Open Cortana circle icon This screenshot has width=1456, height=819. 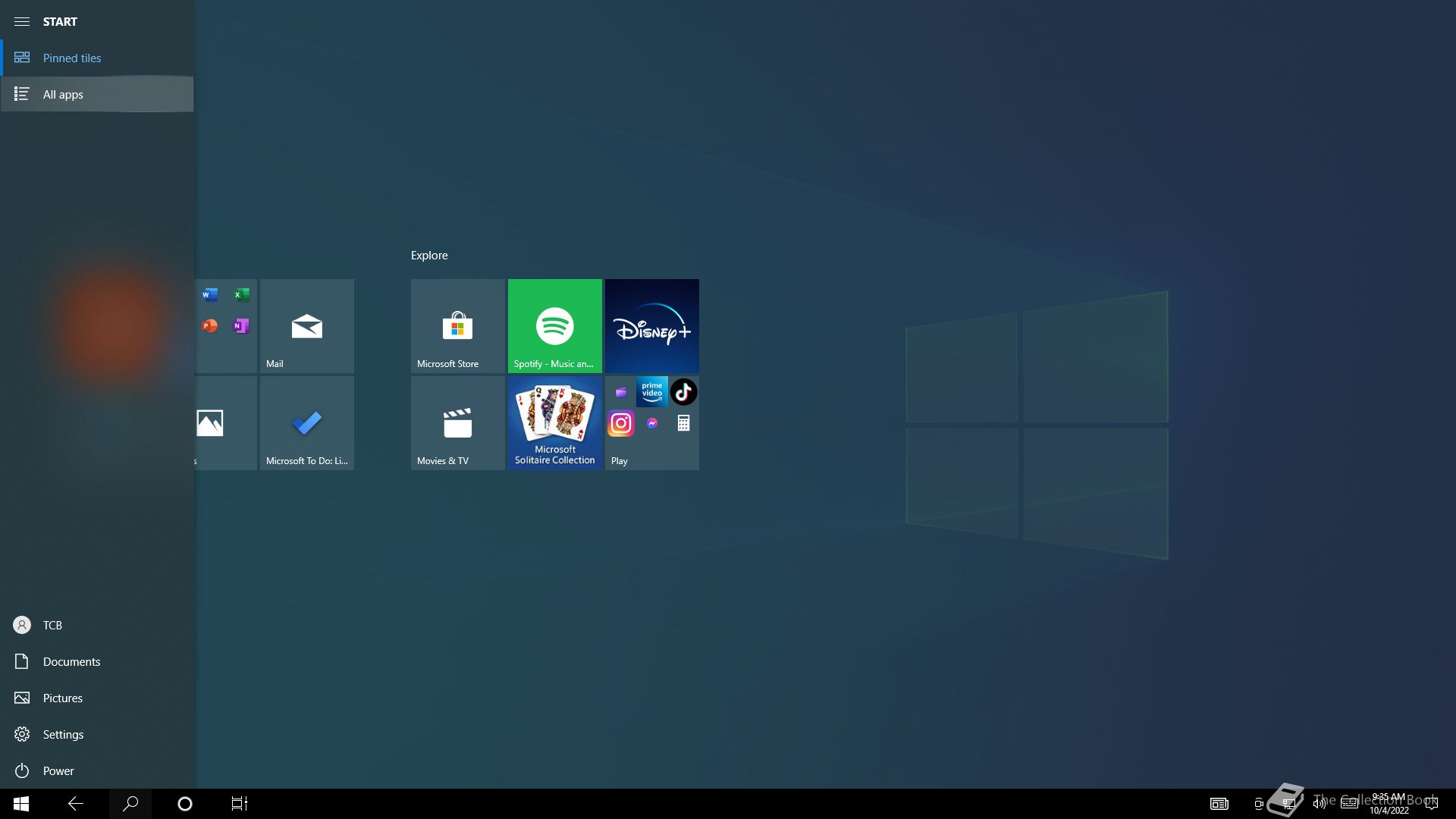[x=185, y=804]
